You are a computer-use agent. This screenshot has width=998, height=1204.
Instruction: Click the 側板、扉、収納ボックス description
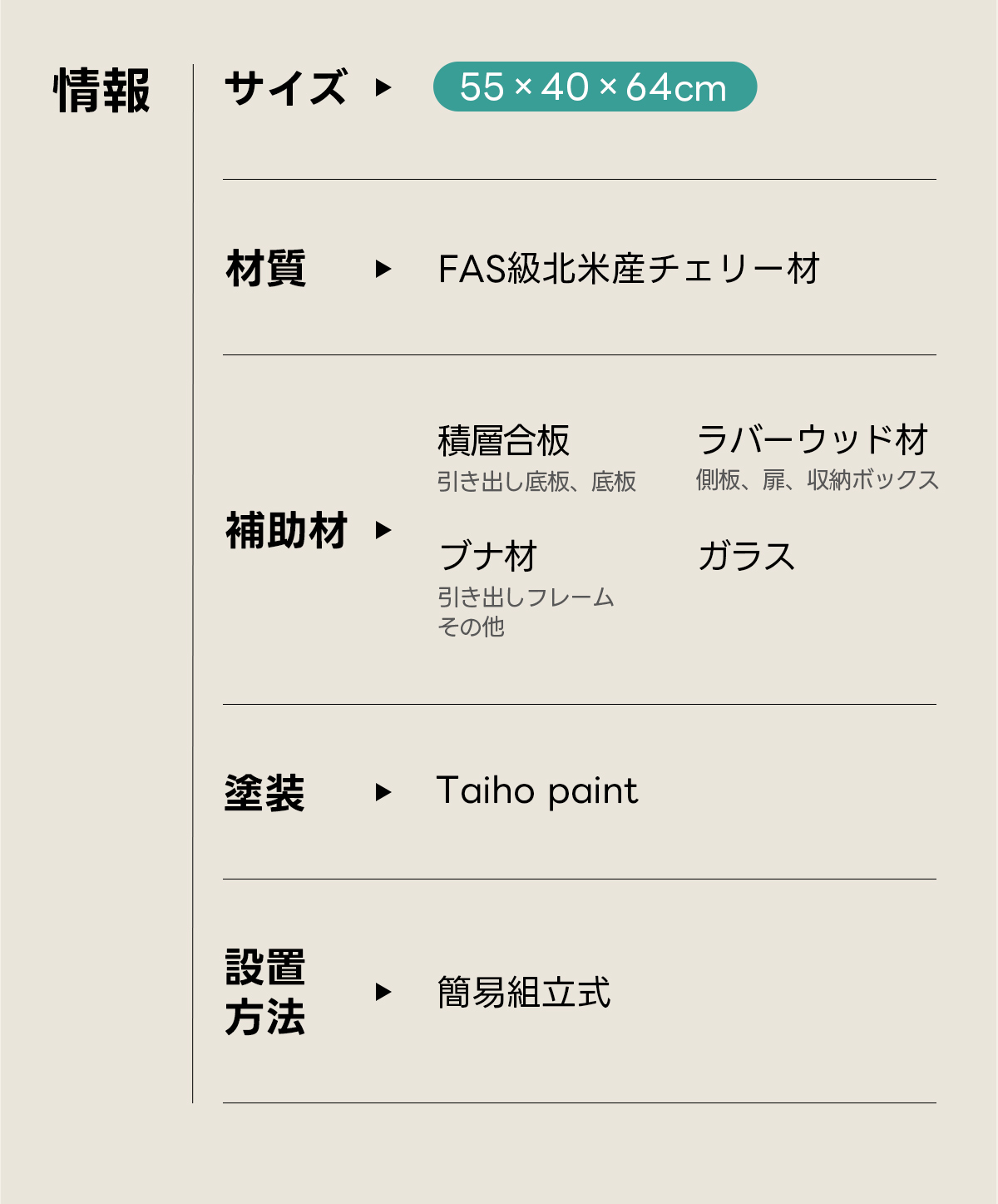(x=817, y=480)
